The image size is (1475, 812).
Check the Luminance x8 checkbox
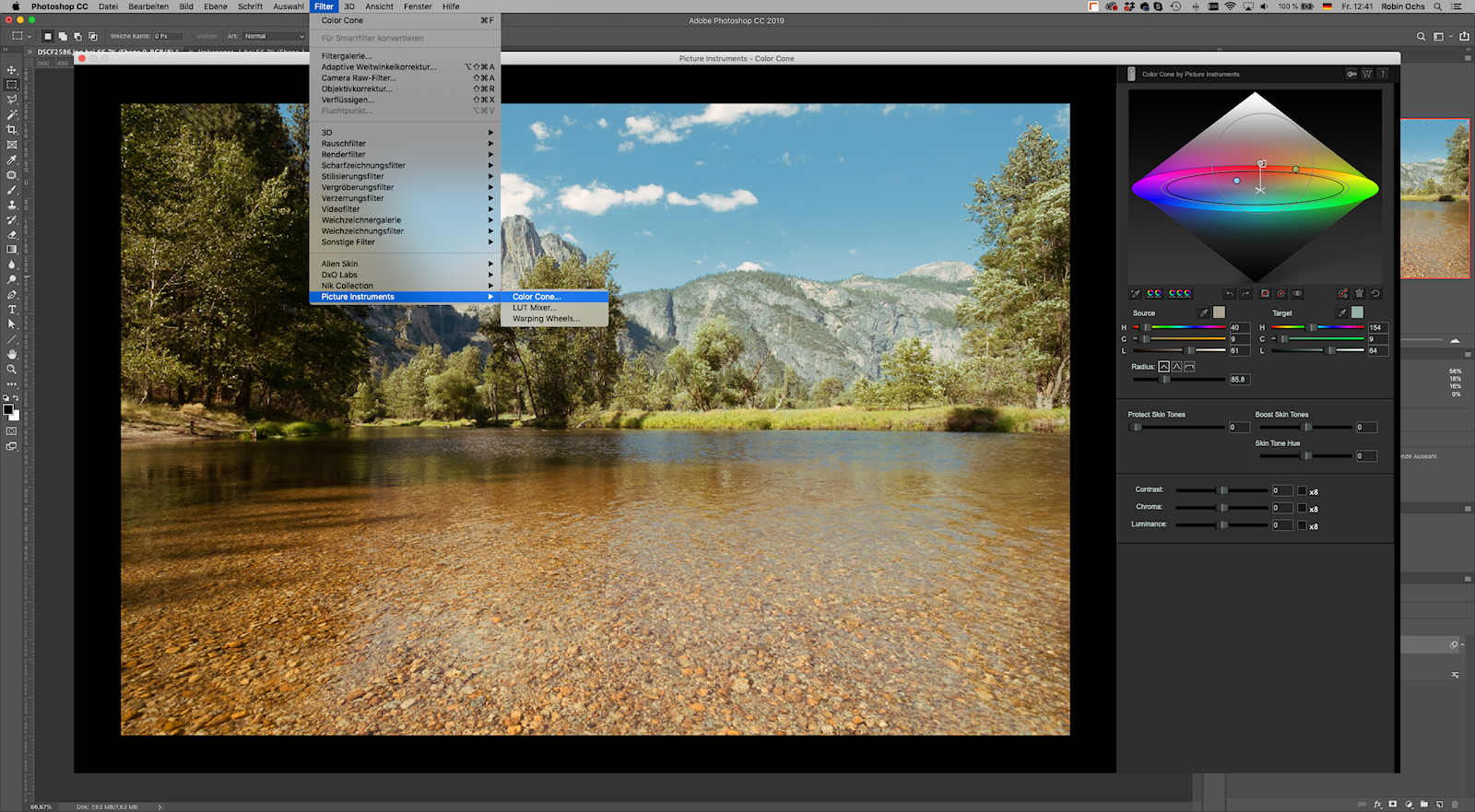pos(1302,525)
